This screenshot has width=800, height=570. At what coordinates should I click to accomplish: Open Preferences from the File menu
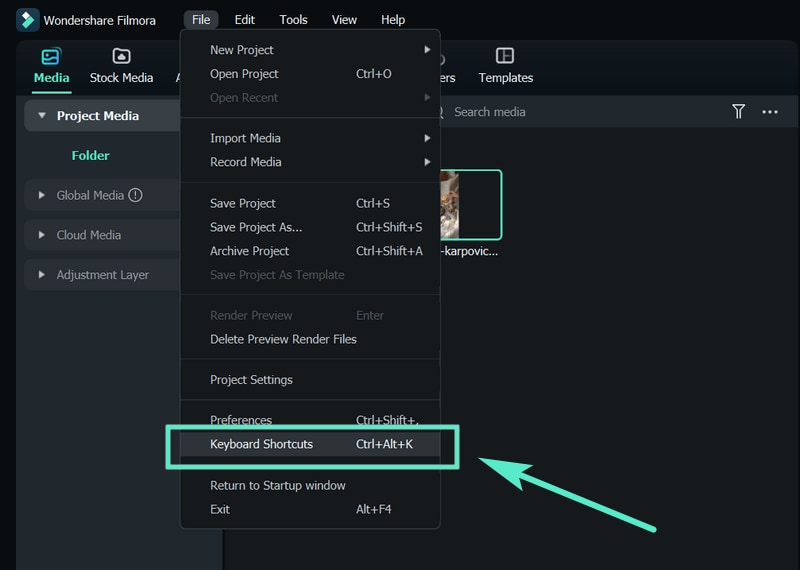(x=310, y=420)
